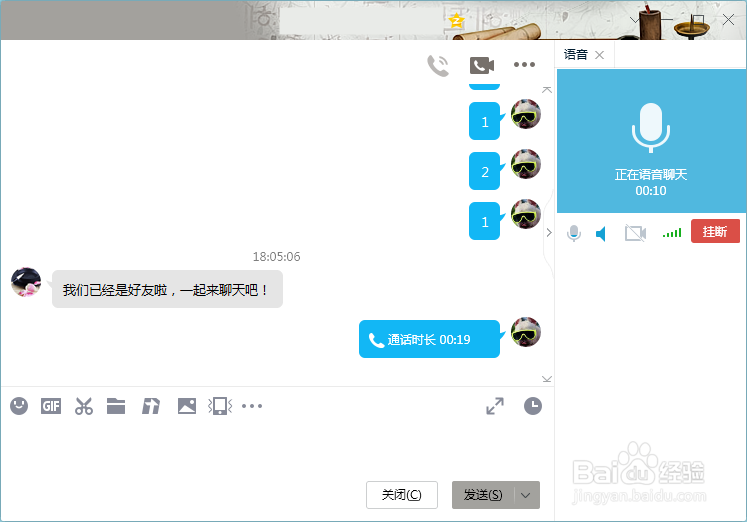
Task: Maximize the chat window
Action: click(698, 20)
